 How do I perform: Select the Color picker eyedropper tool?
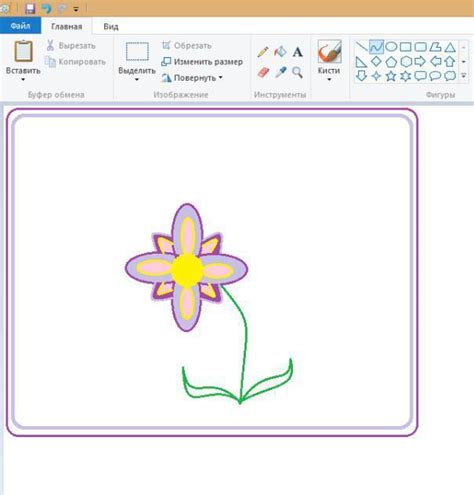(280, 72)
